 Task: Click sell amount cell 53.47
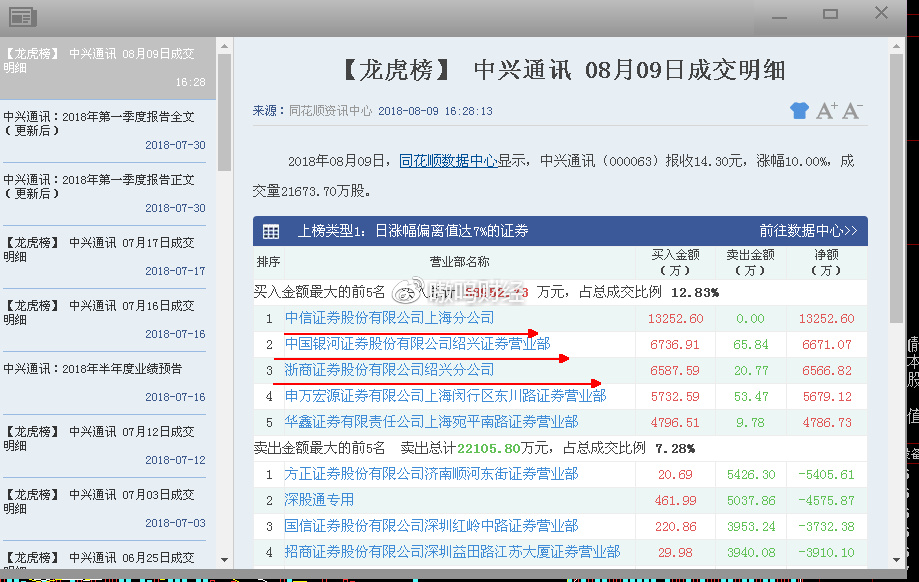(750, 396)
